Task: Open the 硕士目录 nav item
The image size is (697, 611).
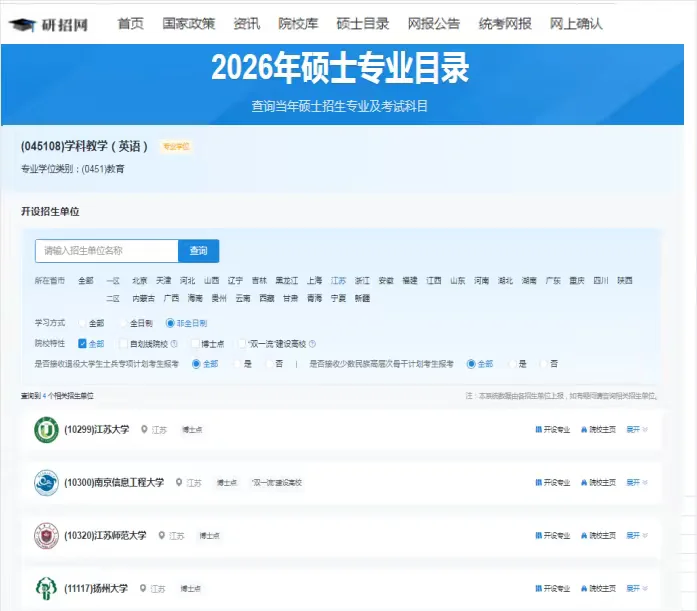Action: point(363,24)
